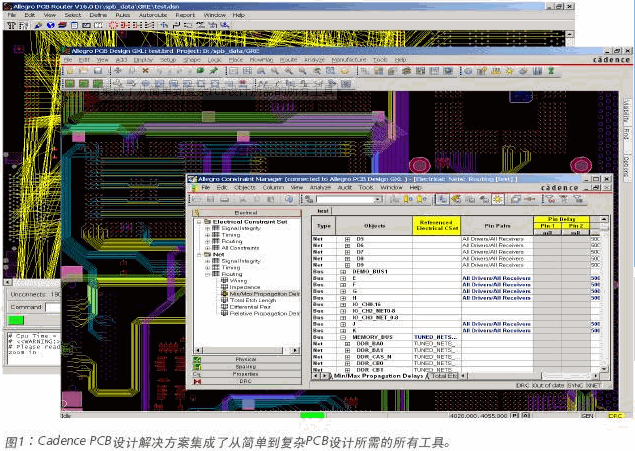Image resolution: width=635 pixels, height=451 pixels.
Task: Select Differential Pair in the Routing tree
Action: point(250,307)
